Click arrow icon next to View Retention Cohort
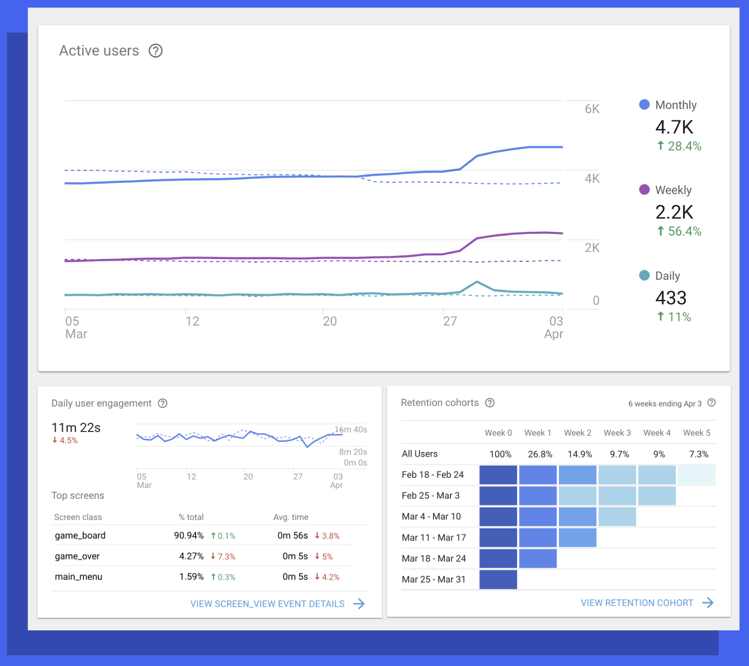This screenshot has width=749, height=666. tap(707, 603)
